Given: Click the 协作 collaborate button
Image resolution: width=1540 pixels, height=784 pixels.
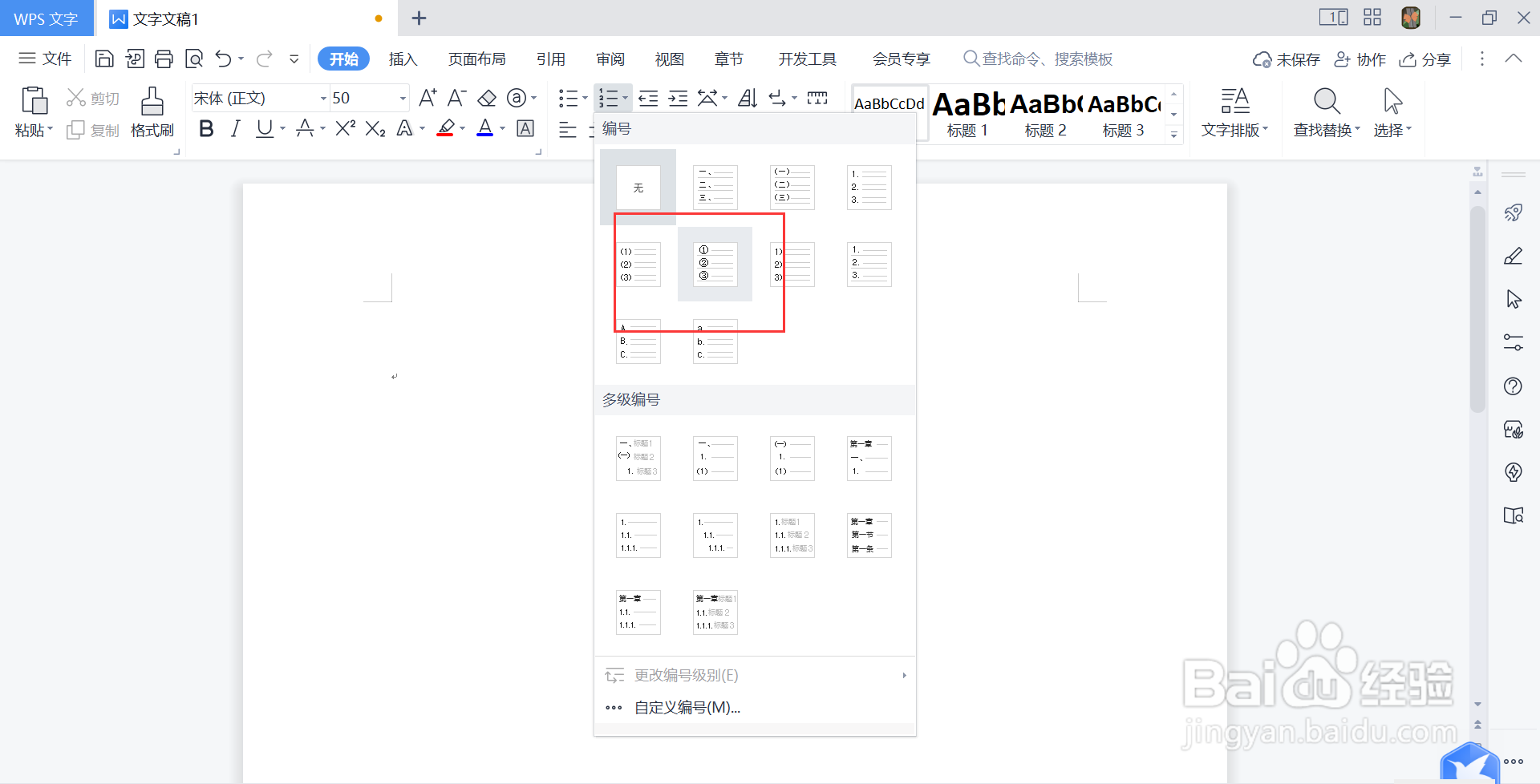Looking at the screenshot, I should (x=1360, y=59).
